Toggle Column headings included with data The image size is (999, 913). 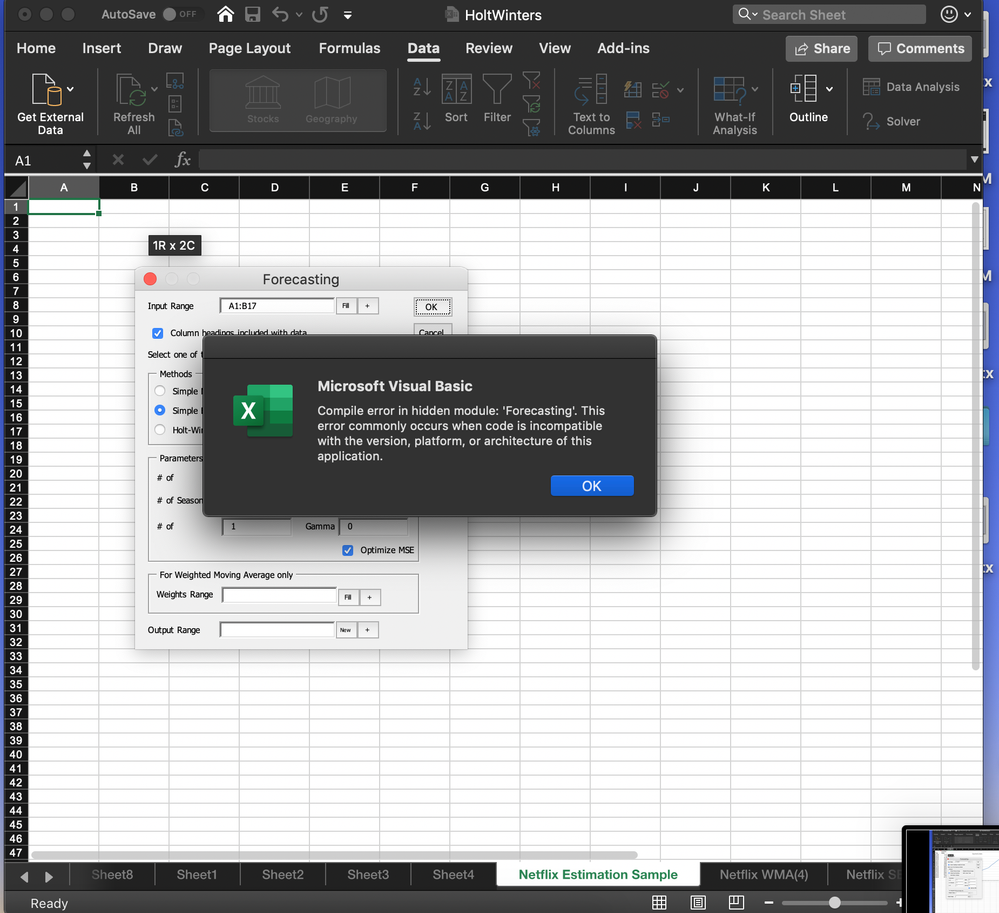tap(157, 333)
